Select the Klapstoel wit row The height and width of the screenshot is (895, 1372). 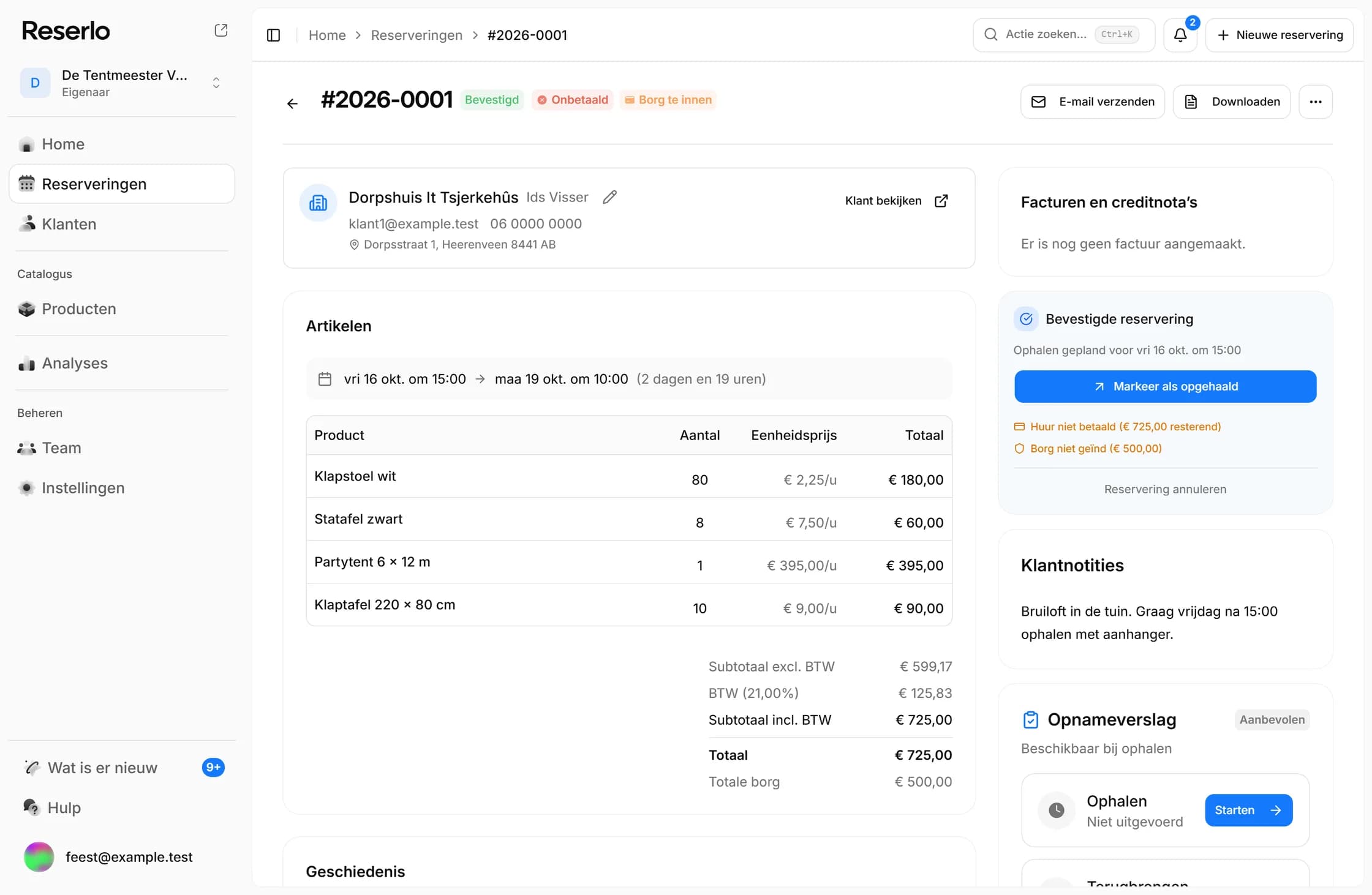(x=629, y=476)
